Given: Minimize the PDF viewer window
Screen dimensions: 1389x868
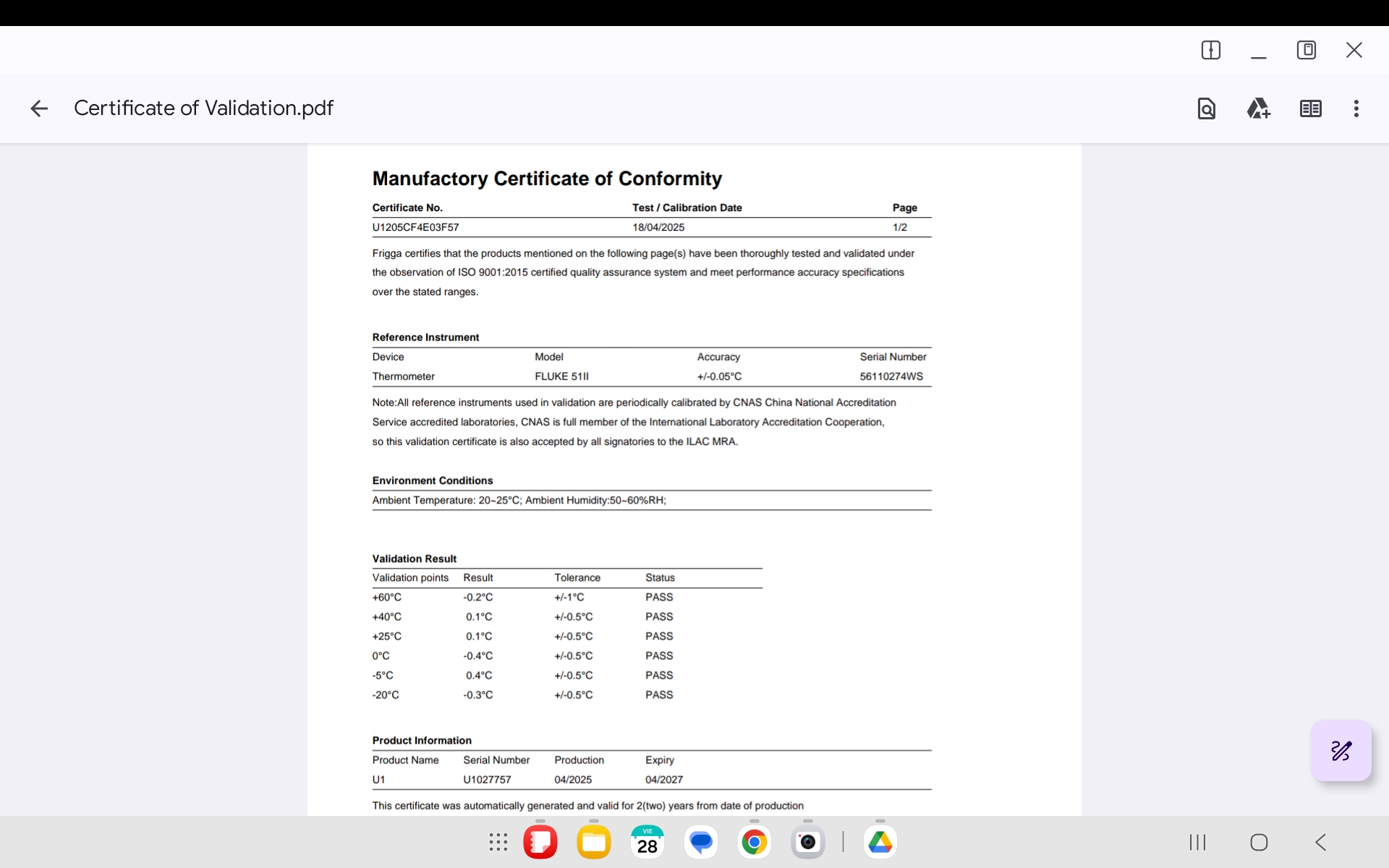Looking at the screenshot, I should click(1258, 52).
